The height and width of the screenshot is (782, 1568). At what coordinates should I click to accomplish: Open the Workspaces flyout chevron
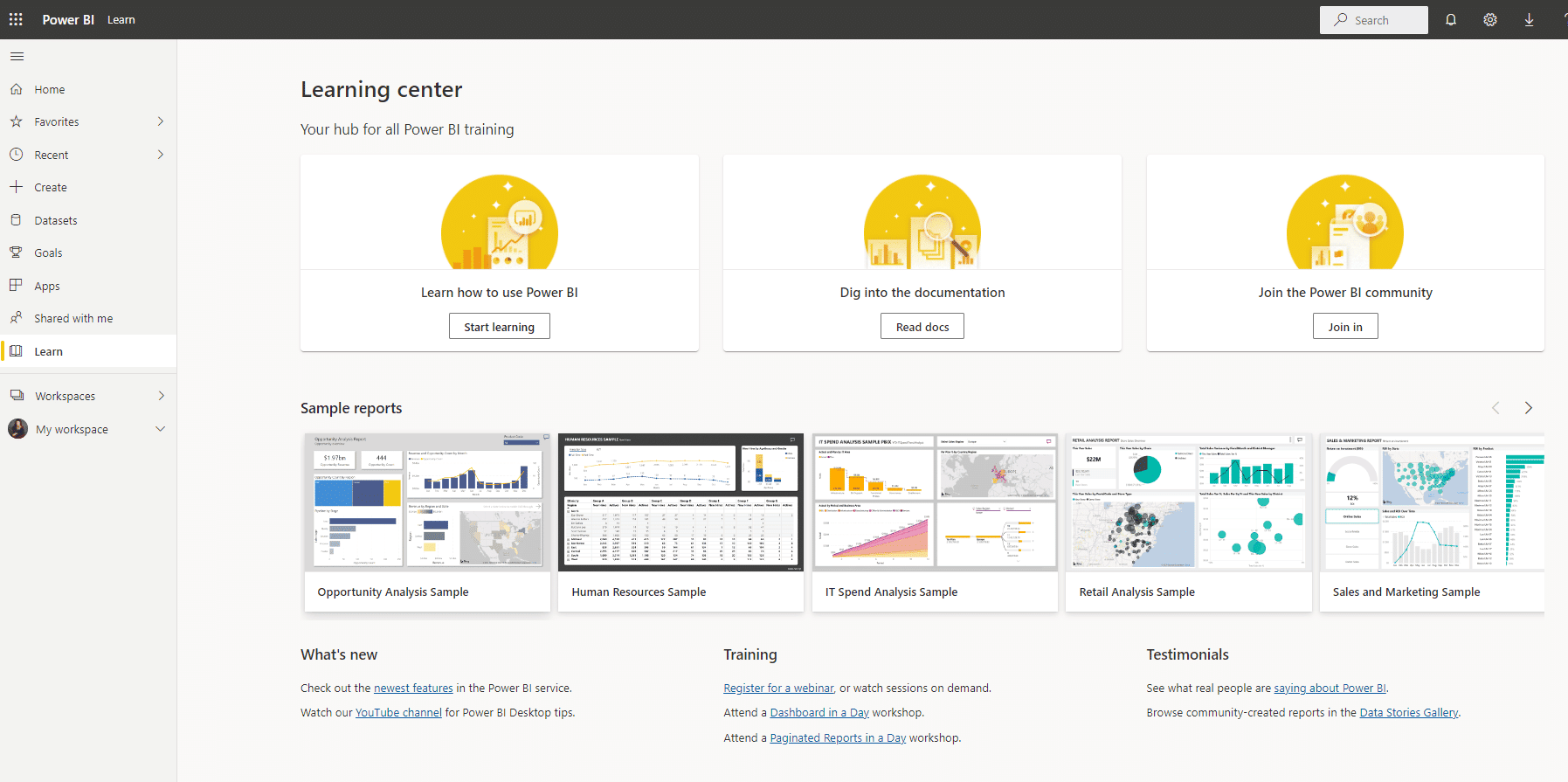[161, 396]
